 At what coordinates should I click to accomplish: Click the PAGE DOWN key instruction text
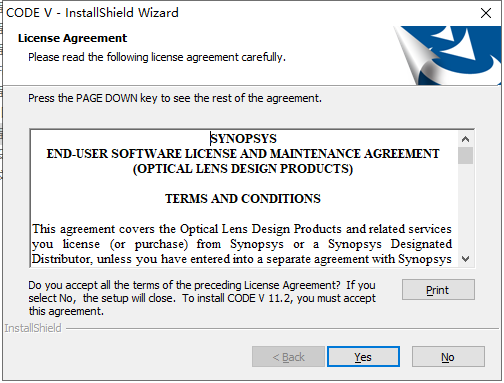(175, 98)
